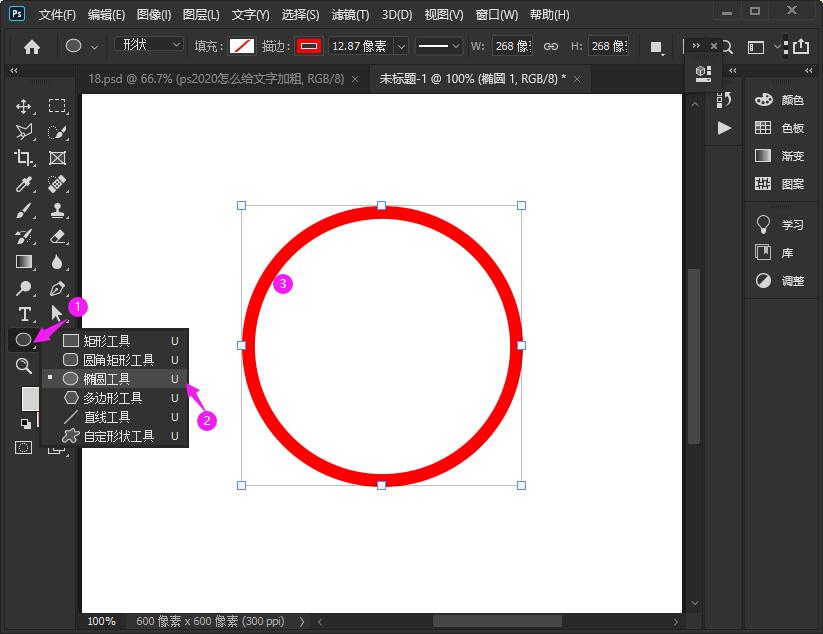Select the Horizontal Type tool
Viewport: 823px width, 634px height.
pos(24,315)
